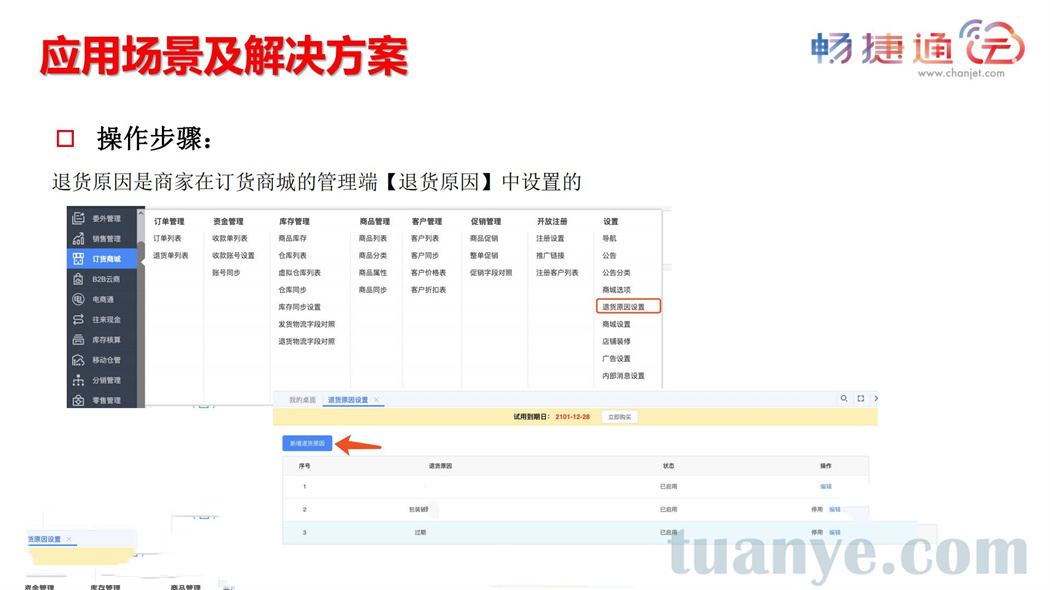The width and height of the screenshot is (1050, 590).
Task: Click 编辑 in row 1
Action: 826,487
